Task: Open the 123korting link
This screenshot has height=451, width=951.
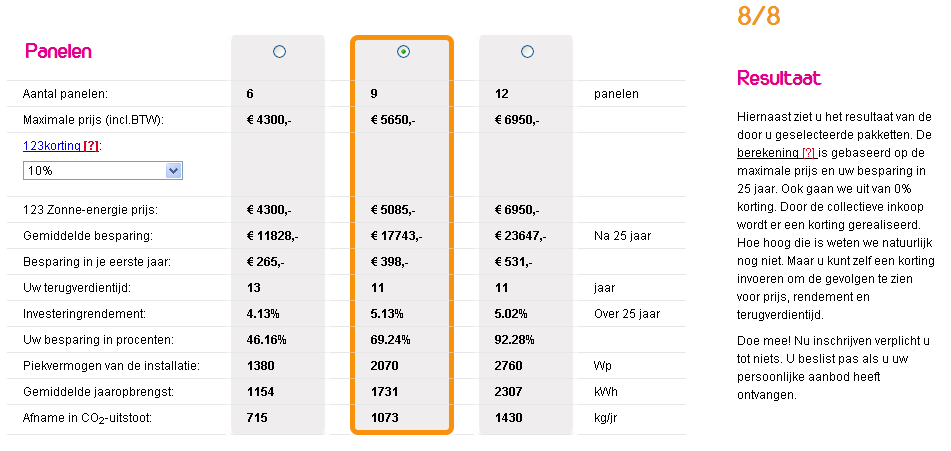Action: click(52, 145)
